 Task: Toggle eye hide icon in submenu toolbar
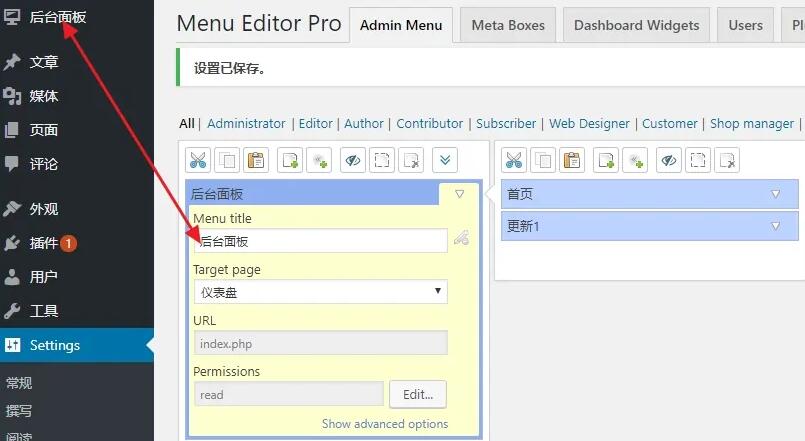(x=669, y=160)
